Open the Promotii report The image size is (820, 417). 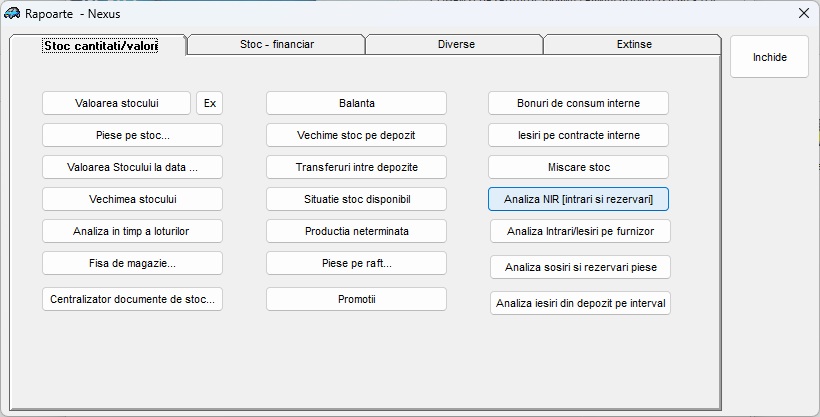(356, 299)
